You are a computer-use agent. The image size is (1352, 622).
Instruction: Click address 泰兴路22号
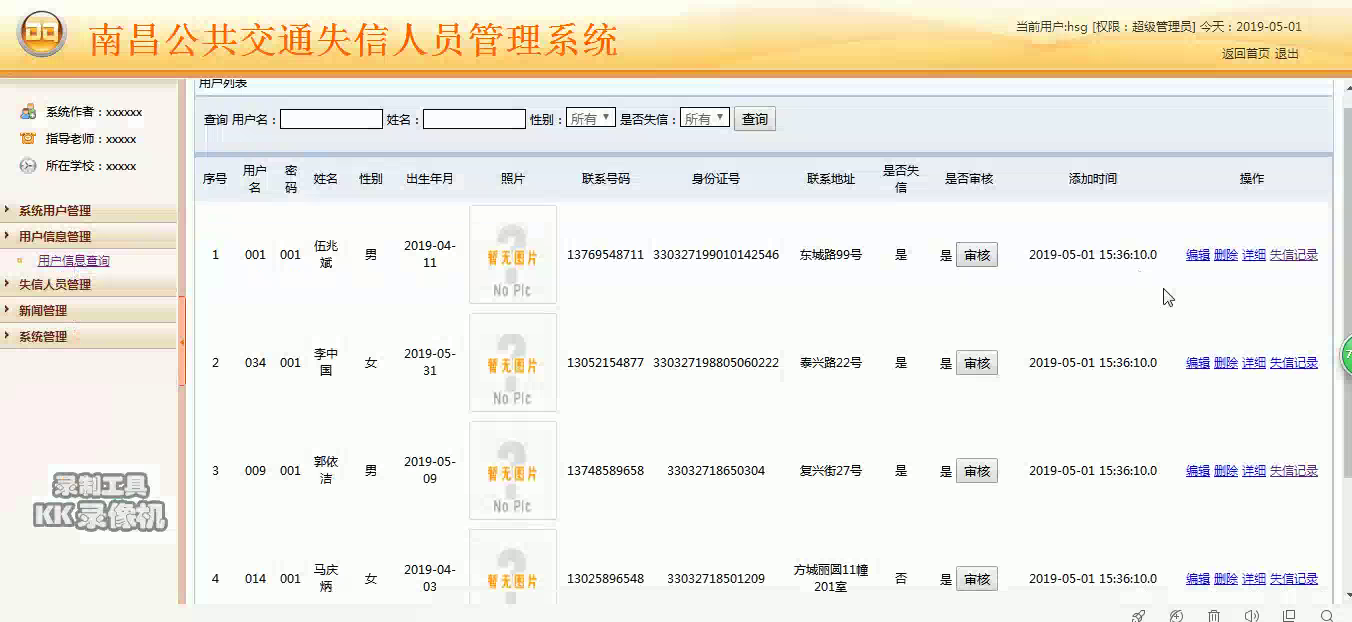[x=831, y=363]
